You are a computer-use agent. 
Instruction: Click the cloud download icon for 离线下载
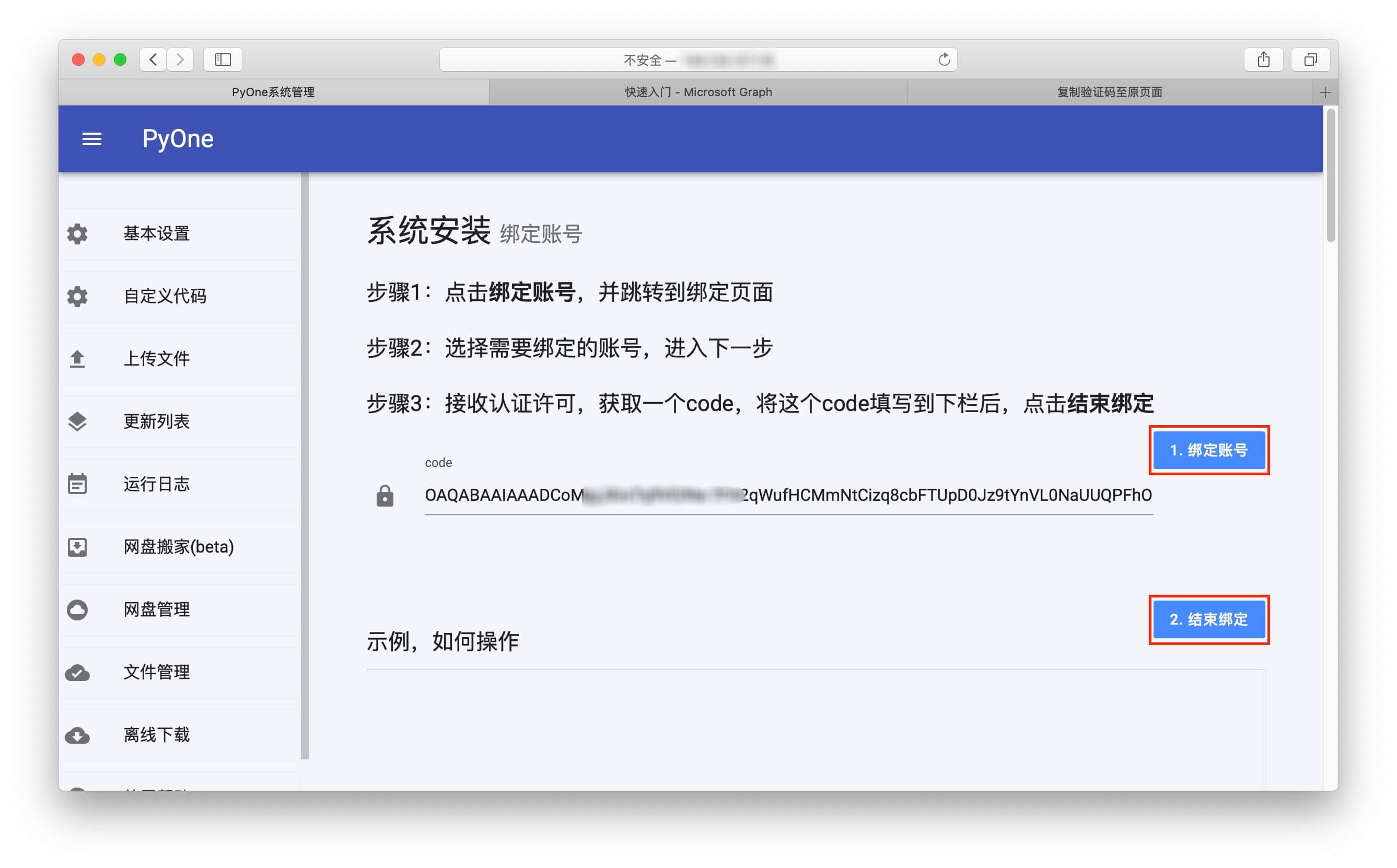click(x=77, y=735)
